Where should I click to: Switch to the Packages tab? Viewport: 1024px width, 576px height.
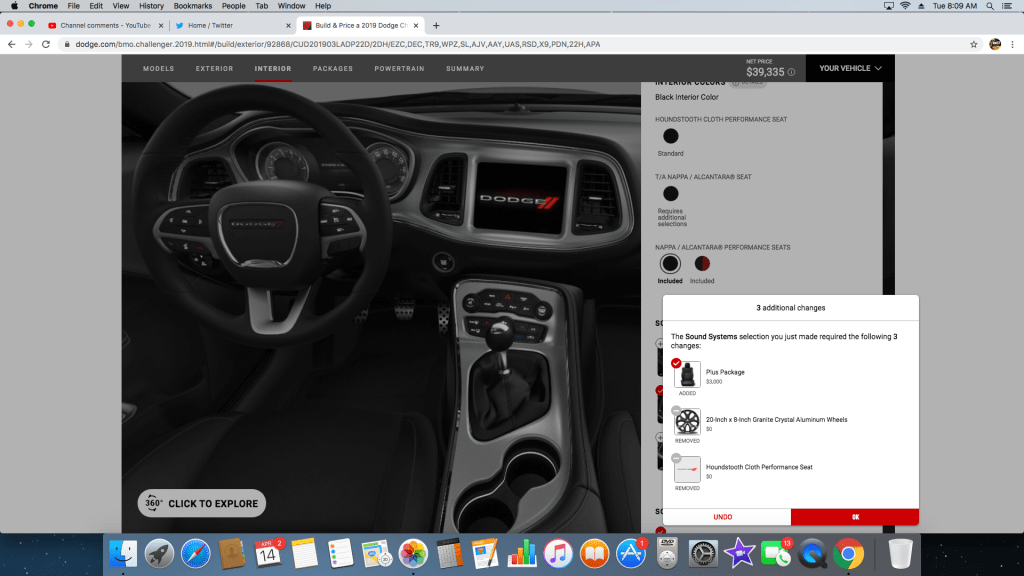[x=332, y=69]
